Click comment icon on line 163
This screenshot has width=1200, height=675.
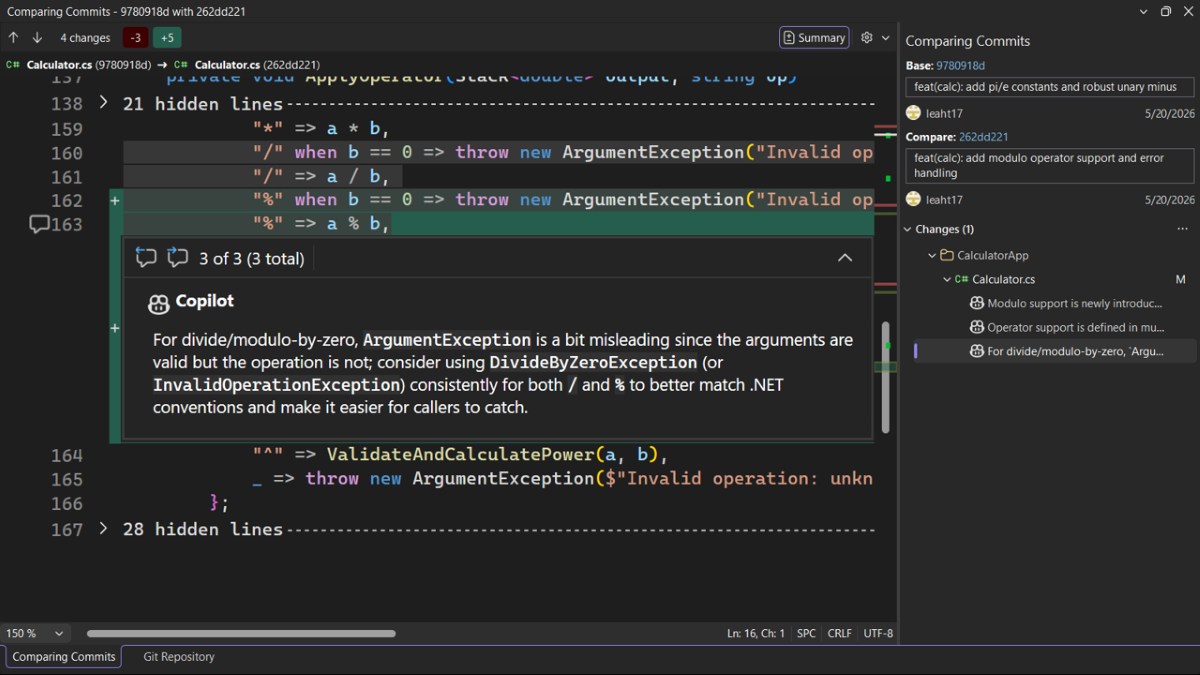point(39,224)
